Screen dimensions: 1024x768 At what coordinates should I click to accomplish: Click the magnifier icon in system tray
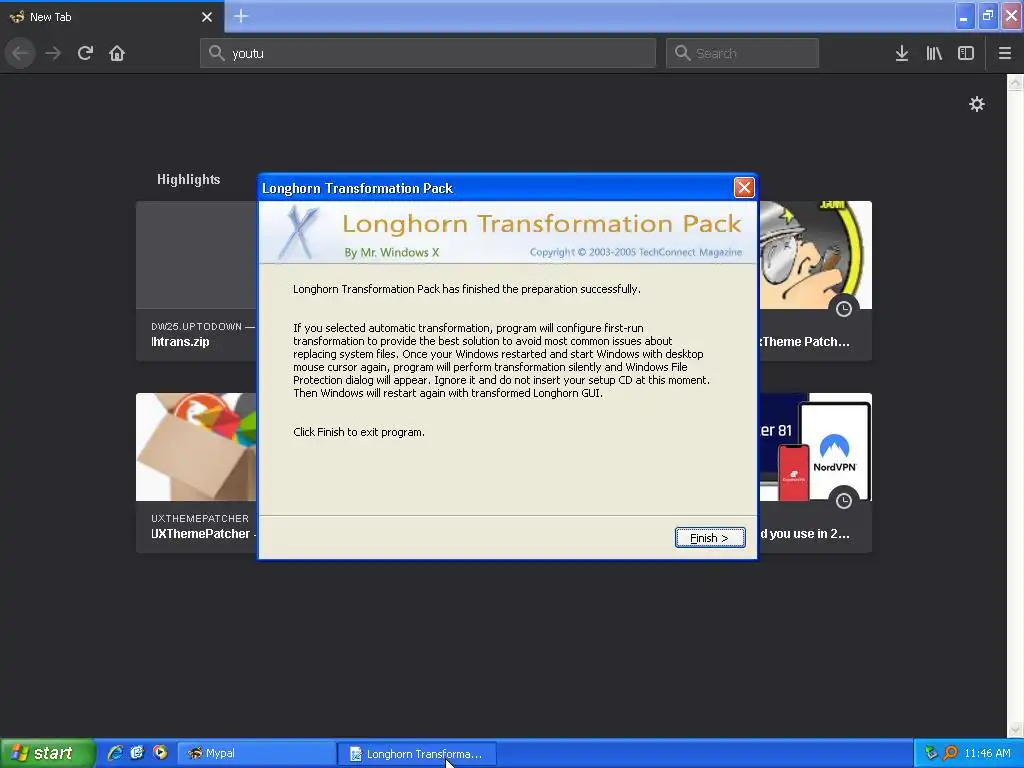click(x=950, y=754)
